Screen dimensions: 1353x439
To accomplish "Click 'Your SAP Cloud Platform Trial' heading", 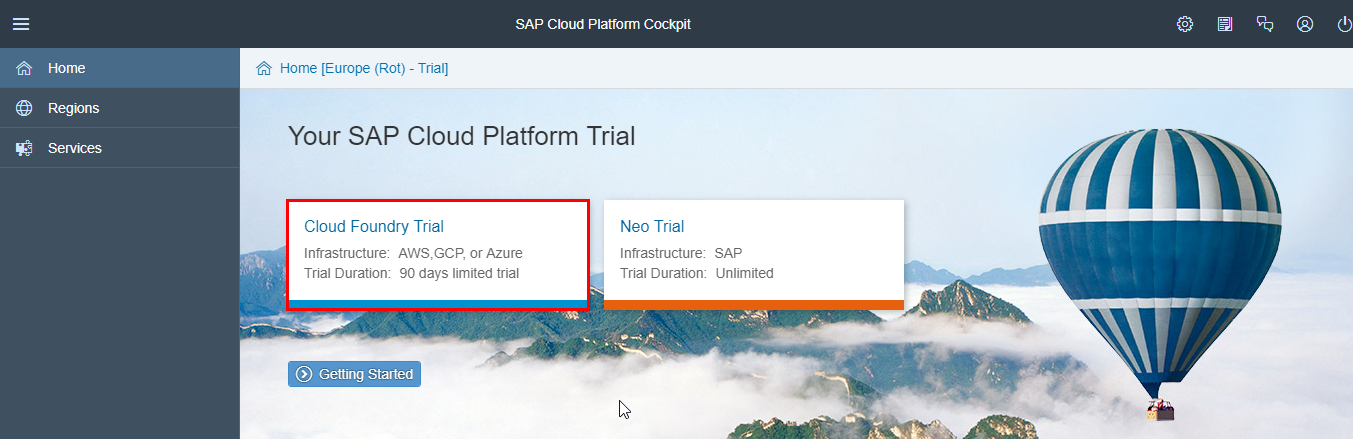I will [x=462, y=137].
